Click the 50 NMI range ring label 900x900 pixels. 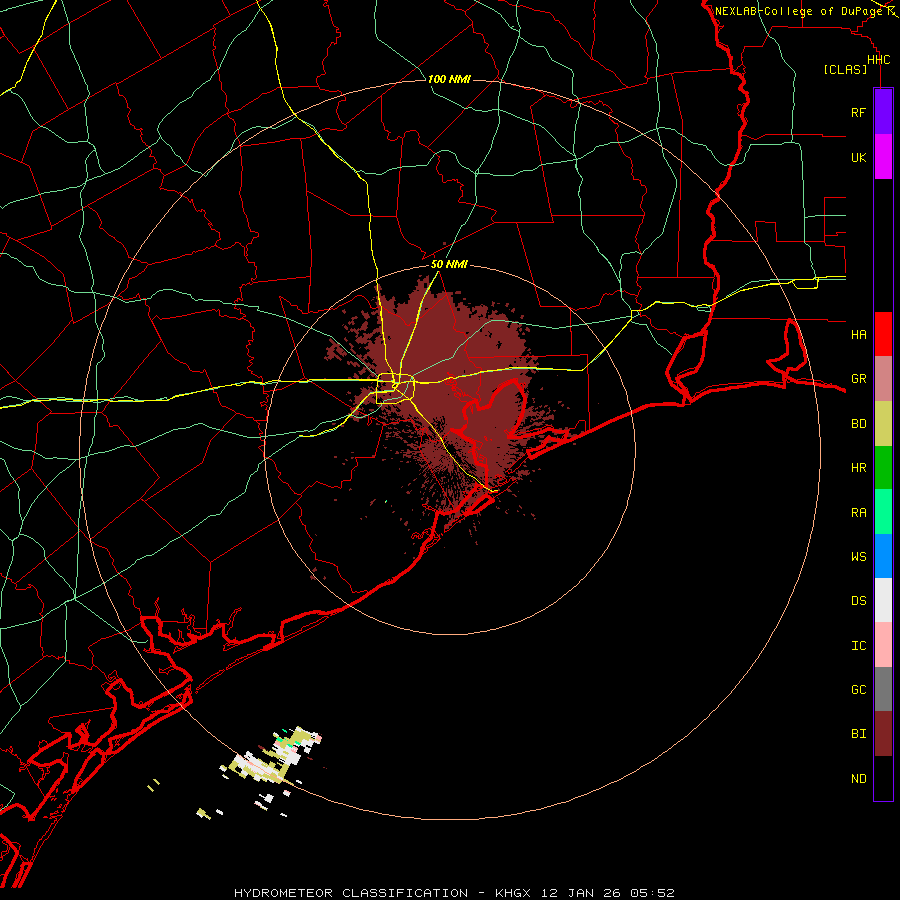point(449,265)
